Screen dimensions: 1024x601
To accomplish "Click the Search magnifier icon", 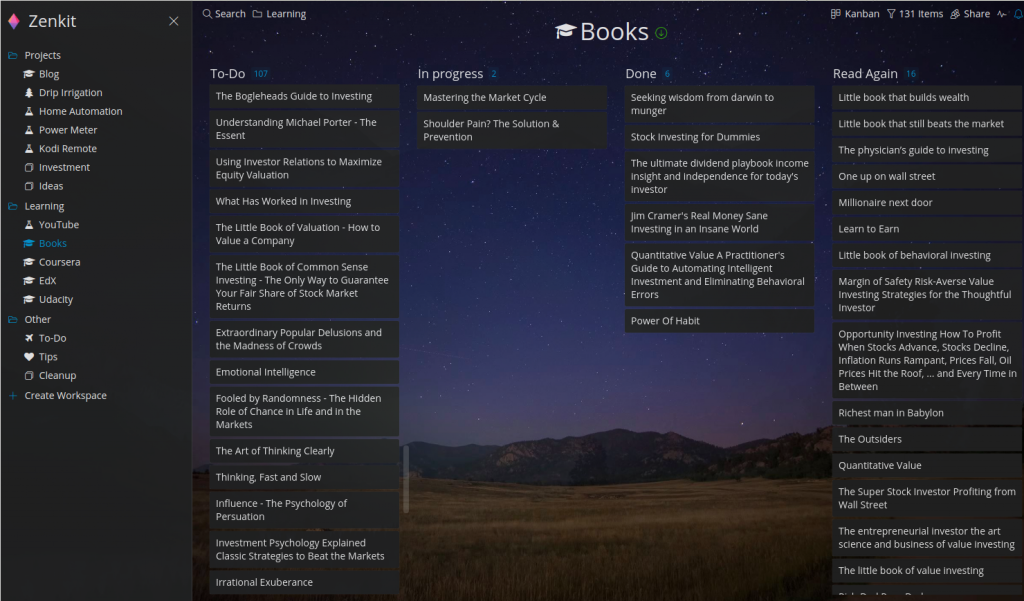I will (207, 14).
